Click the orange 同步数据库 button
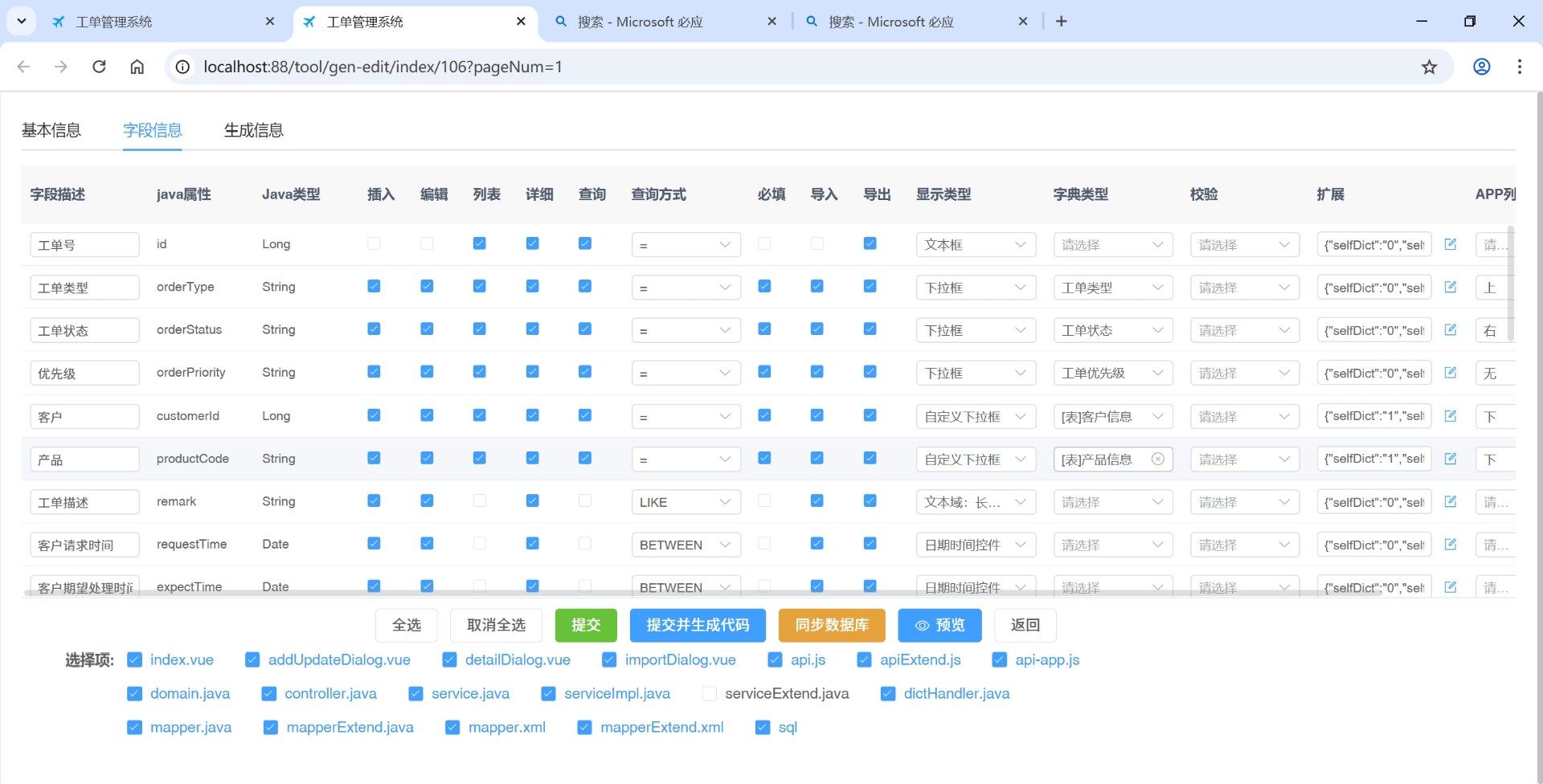 click(831, 625)
